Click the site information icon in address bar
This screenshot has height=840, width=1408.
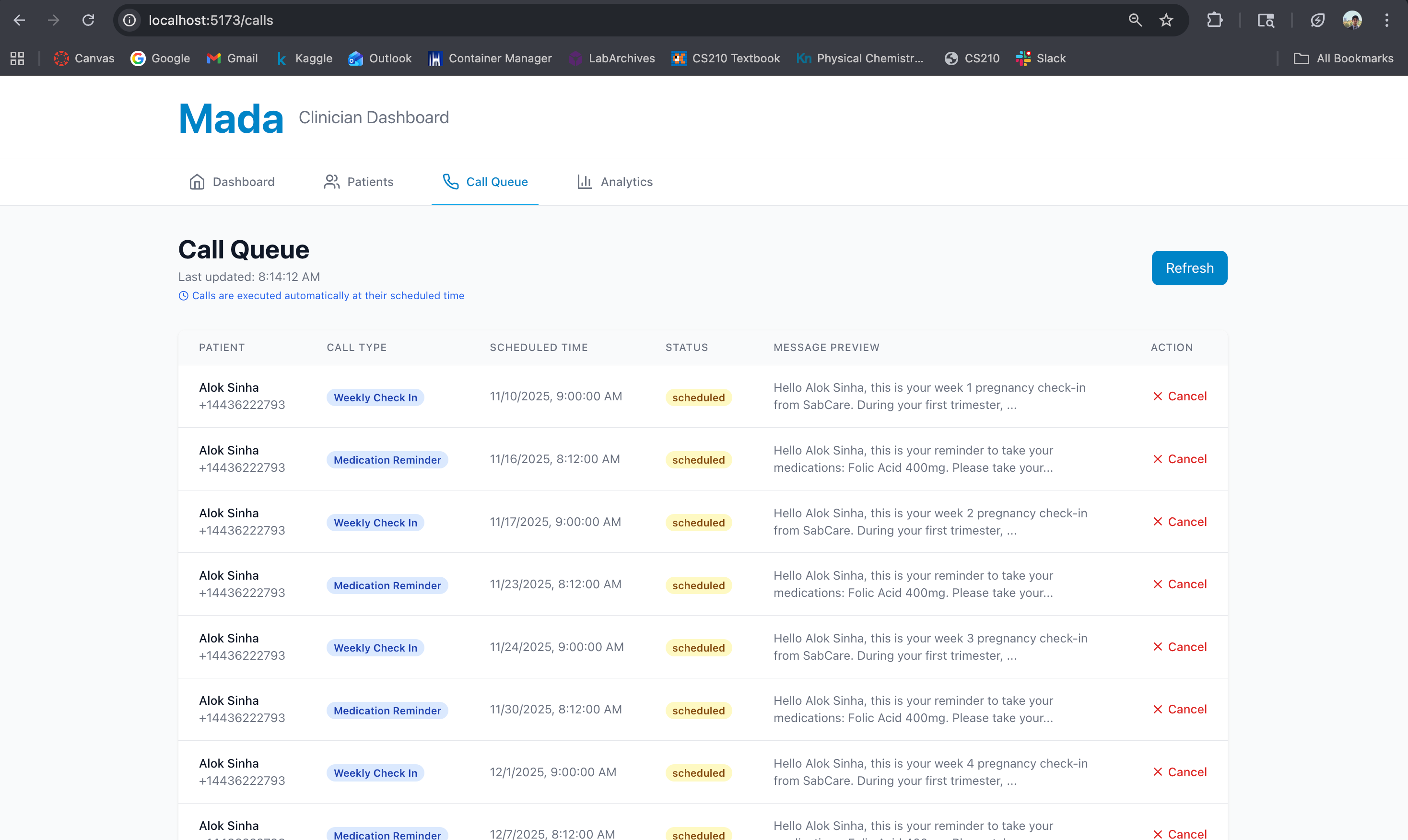pyautogui.click(x=129, y=21)
